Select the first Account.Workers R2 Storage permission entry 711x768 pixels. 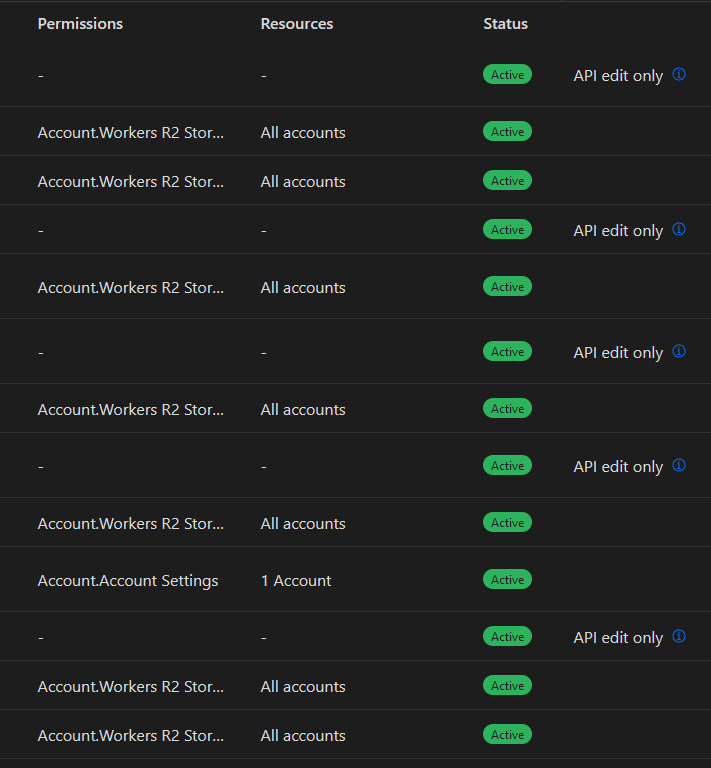pos(131,132)
